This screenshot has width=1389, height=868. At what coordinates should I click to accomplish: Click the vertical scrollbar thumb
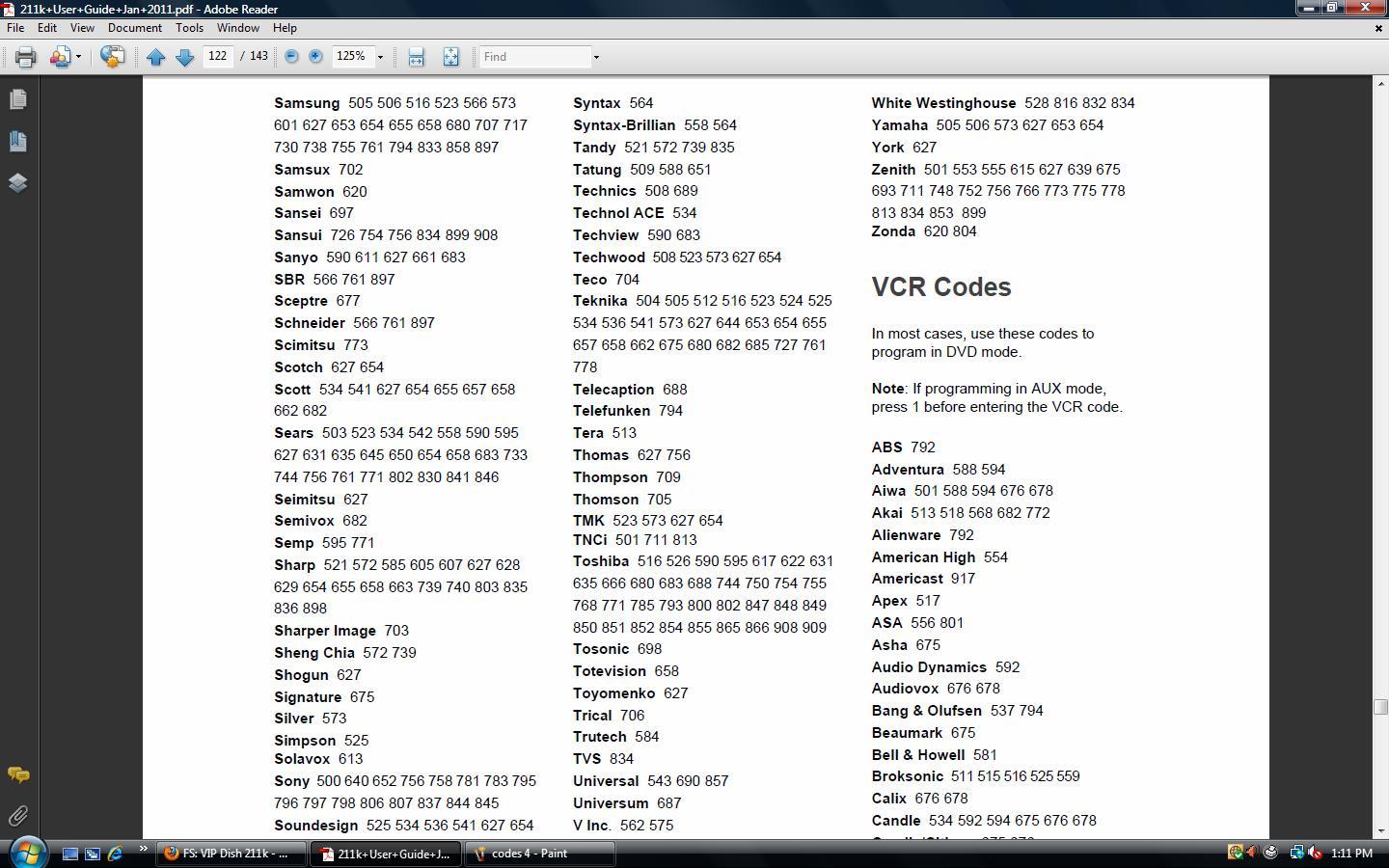(1380, 707)
